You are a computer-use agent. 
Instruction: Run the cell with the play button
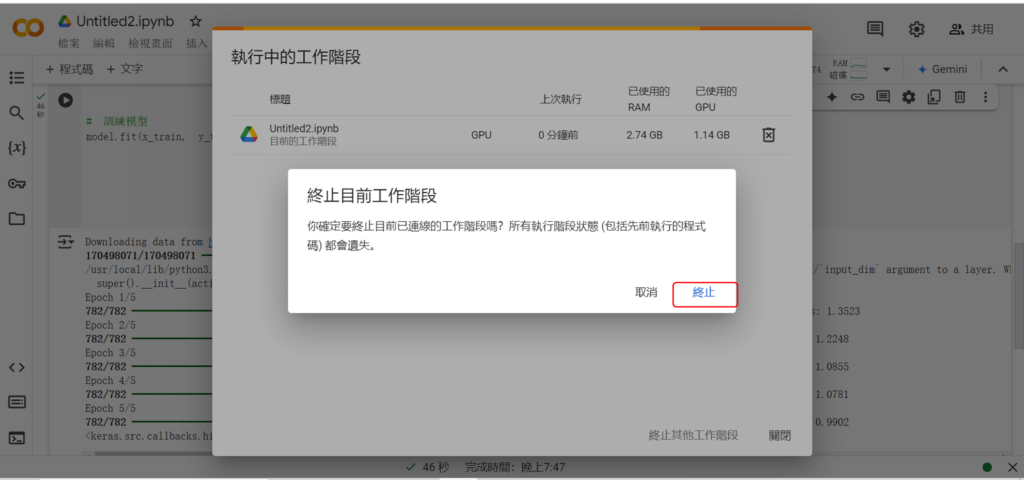tap(65, 99)
